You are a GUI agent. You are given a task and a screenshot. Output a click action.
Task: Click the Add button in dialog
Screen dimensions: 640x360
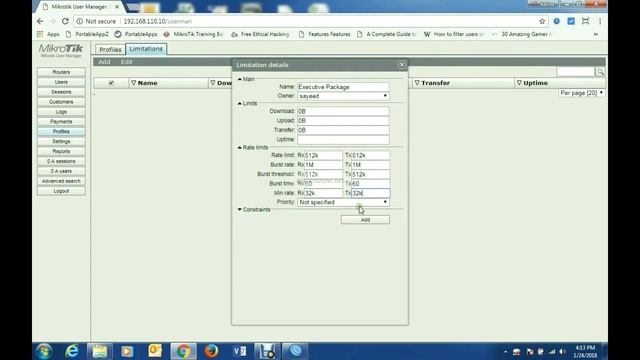pyautogui.click(x=365, y=220)
